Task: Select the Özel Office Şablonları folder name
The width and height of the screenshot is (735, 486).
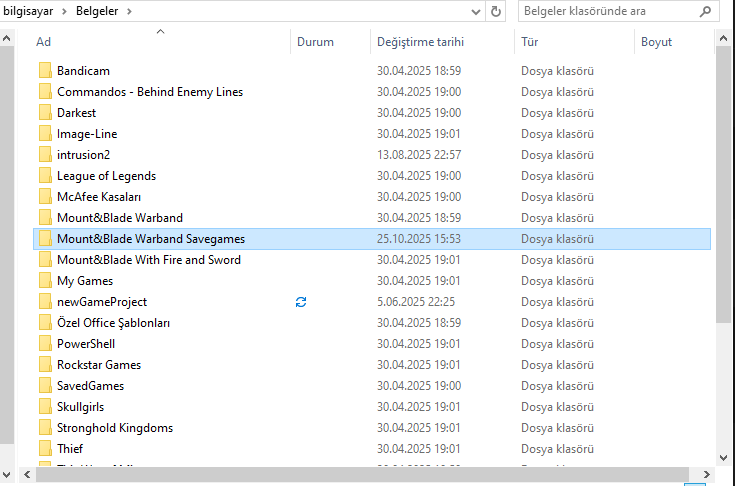Action: click(113, 323)
